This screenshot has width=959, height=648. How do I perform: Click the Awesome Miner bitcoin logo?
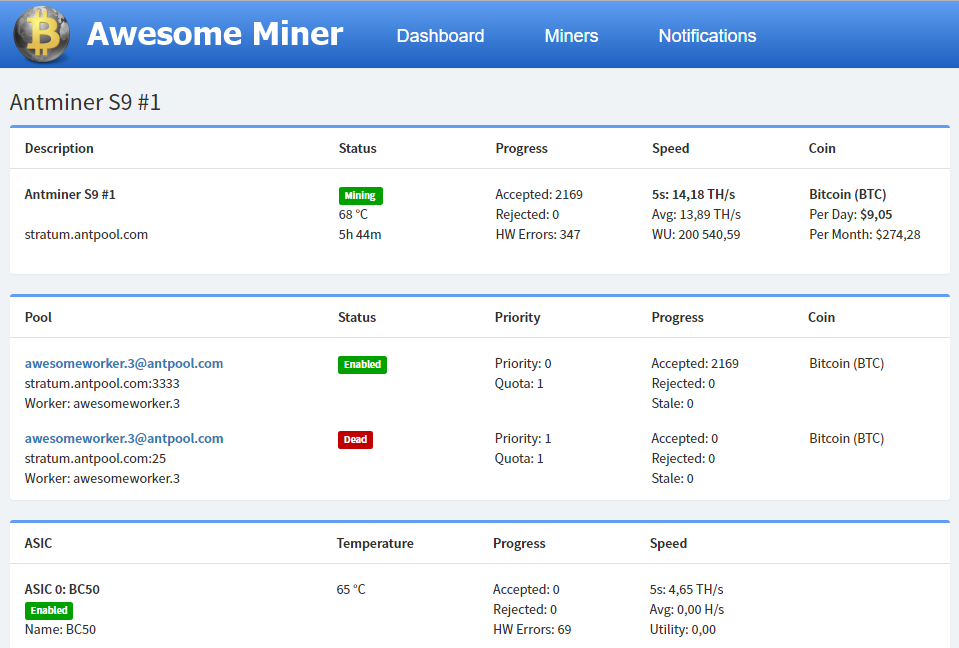coord(42,33)
